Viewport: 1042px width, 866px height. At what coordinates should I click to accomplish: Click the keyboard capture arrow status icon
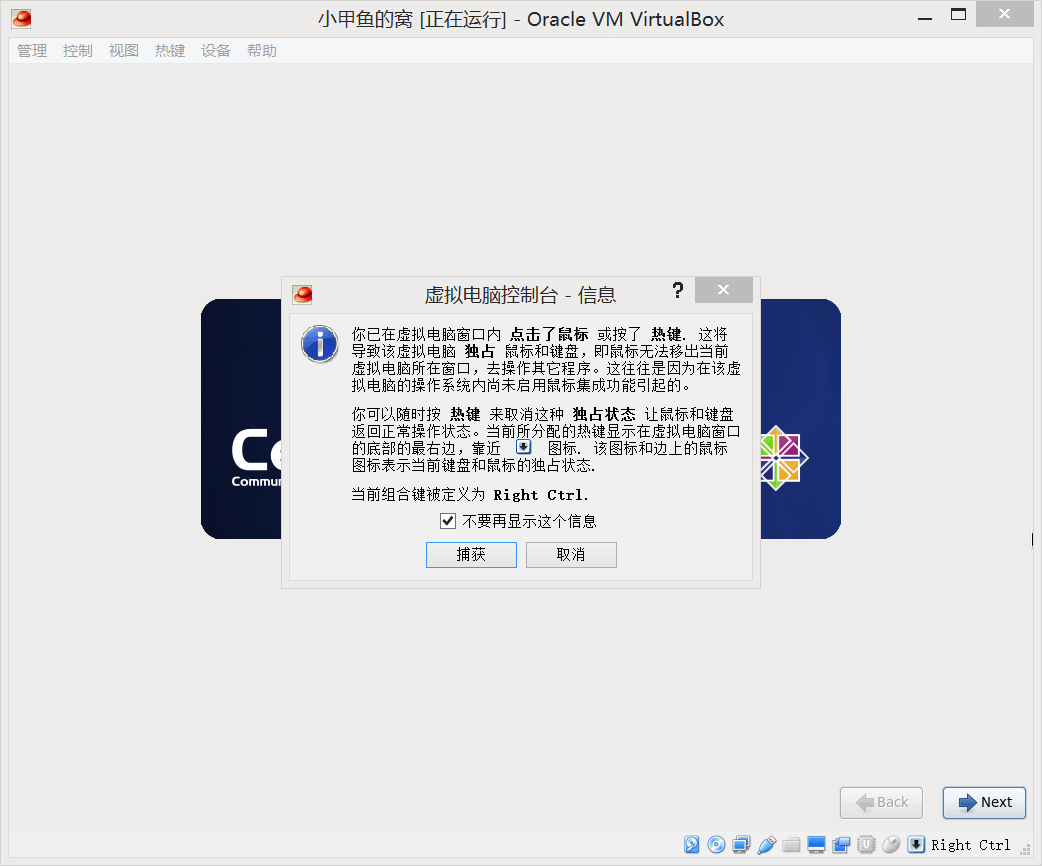click(x=916, y=845)
